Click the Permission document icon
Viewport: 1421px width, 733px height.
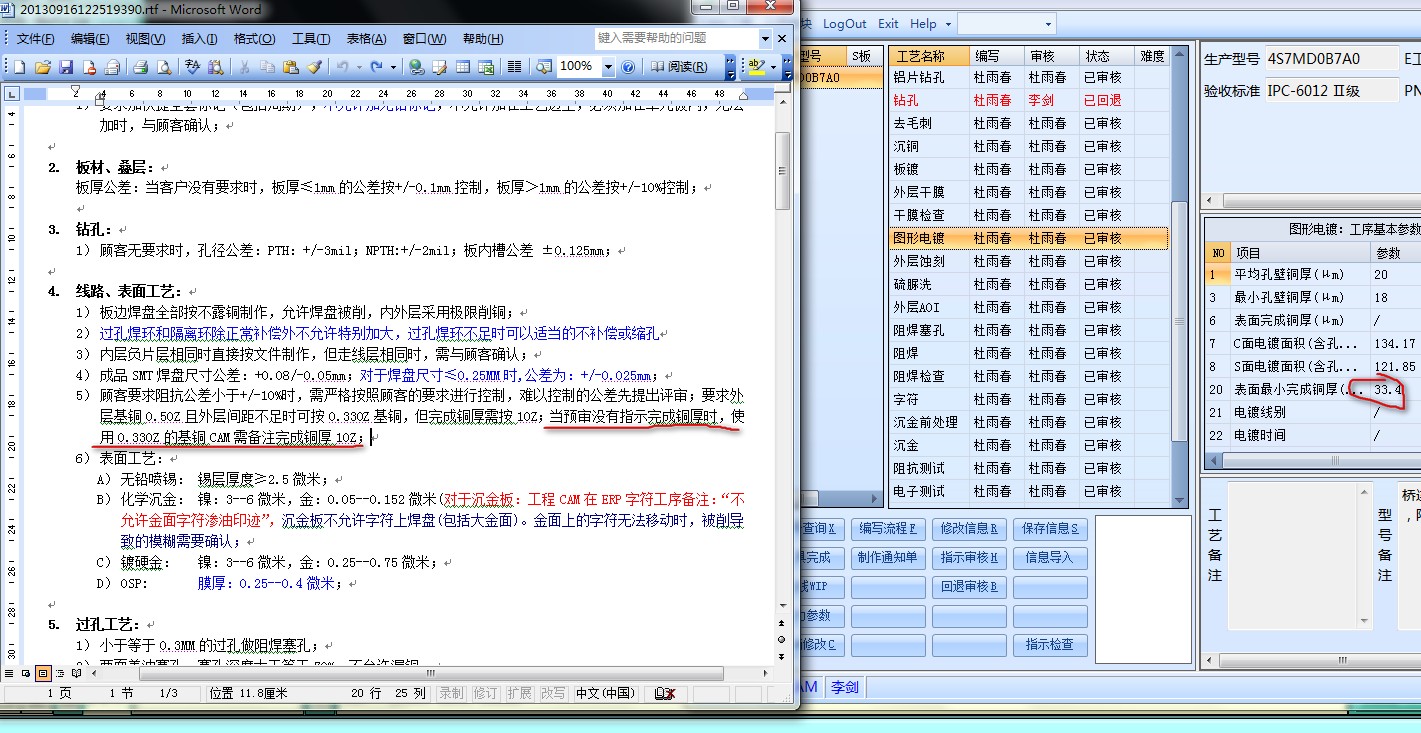coord(89,67)
